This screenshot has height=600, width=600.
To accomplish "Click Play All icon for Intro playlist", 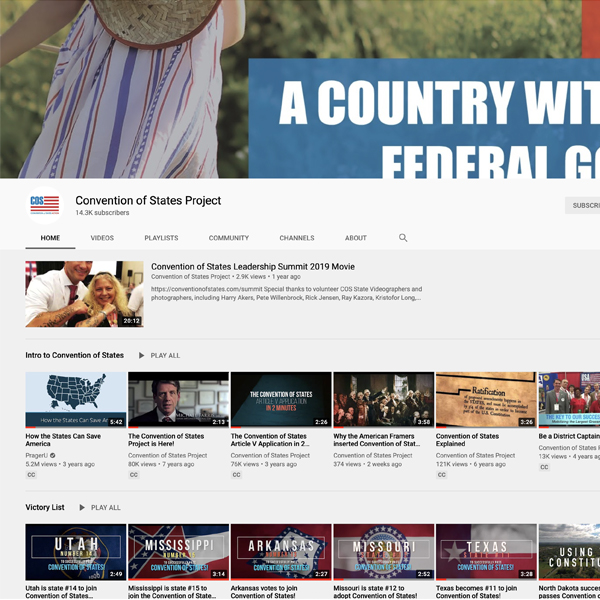I will pos(141,355).
